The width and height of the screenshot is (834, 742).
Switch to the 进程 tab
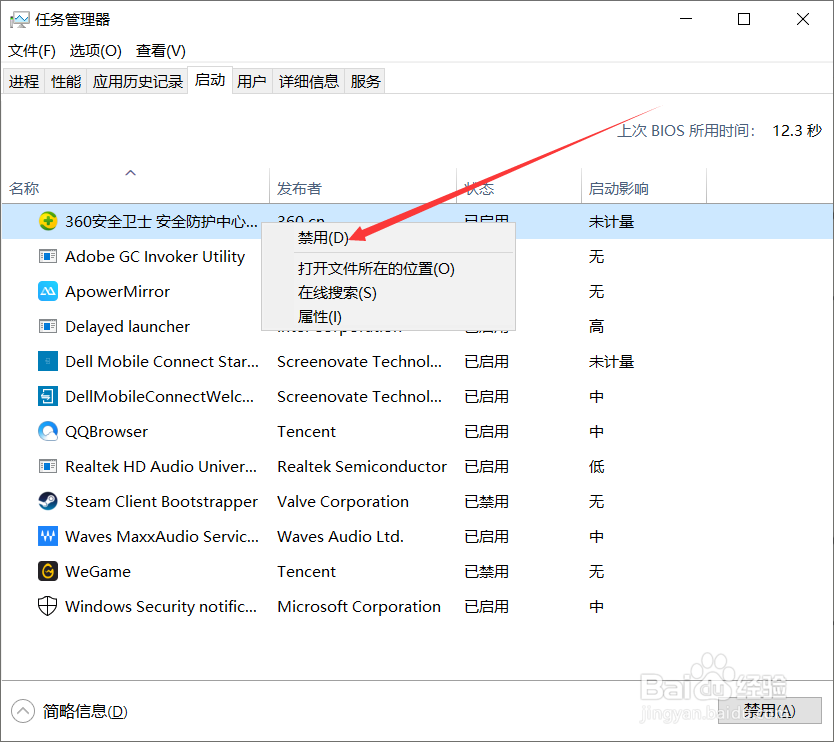[x=24, y=81]
